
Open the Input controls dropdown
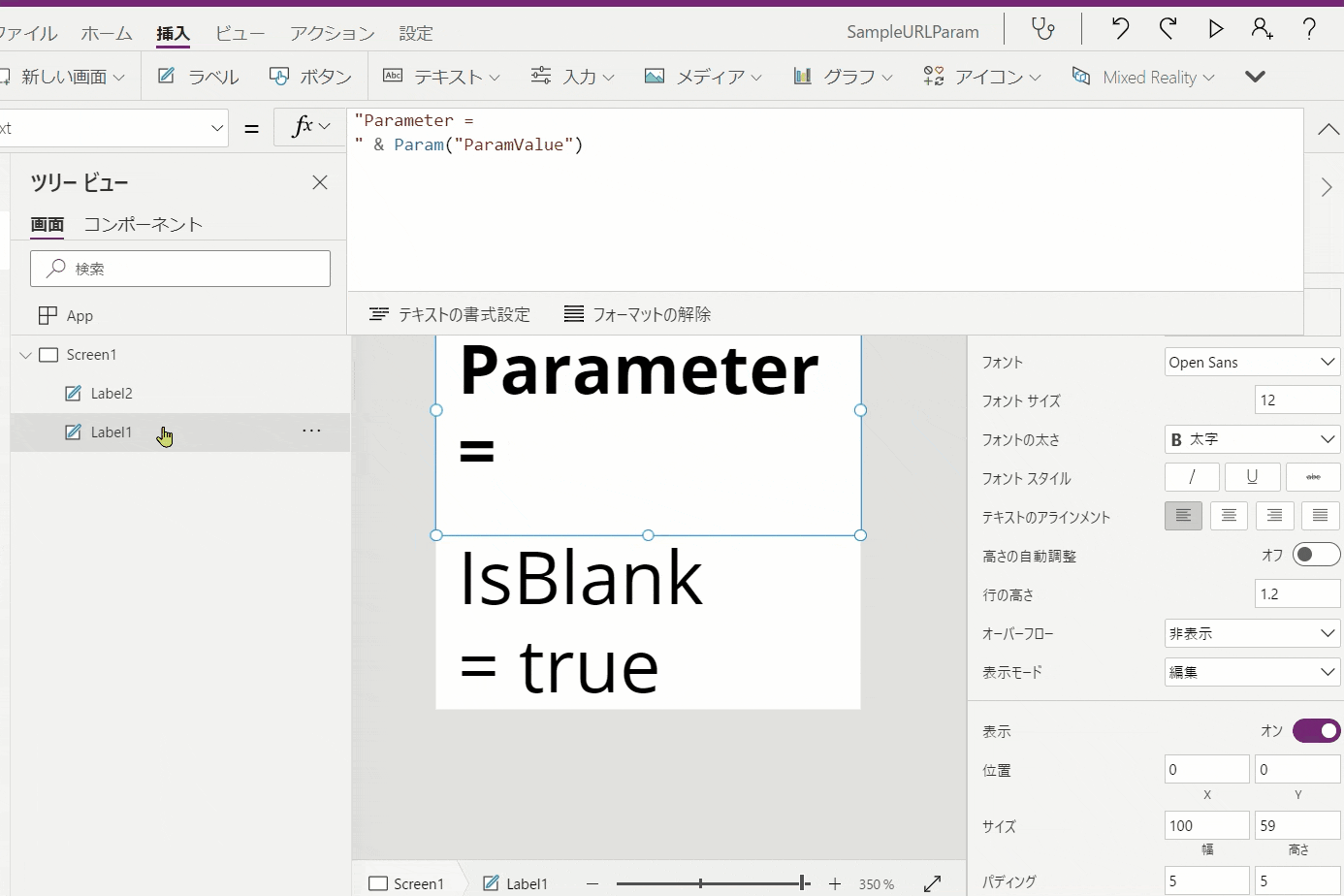[x=572, y=77]
